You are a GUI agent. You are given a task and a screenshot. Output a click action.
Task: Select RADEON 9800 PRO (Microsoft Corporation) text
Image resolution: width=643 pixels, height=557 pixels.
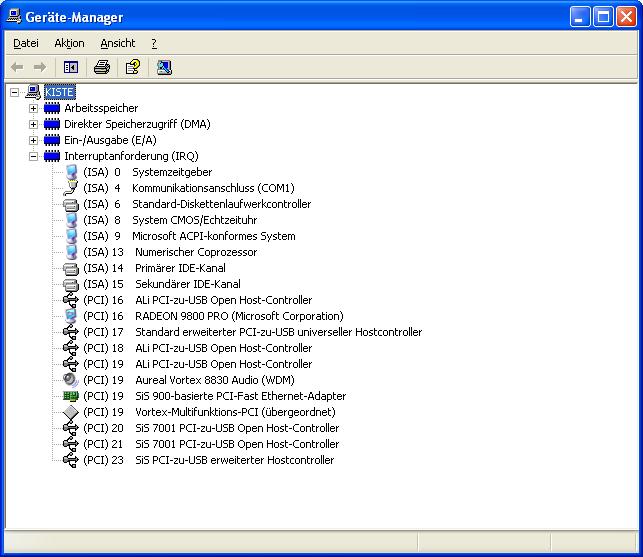239,316
